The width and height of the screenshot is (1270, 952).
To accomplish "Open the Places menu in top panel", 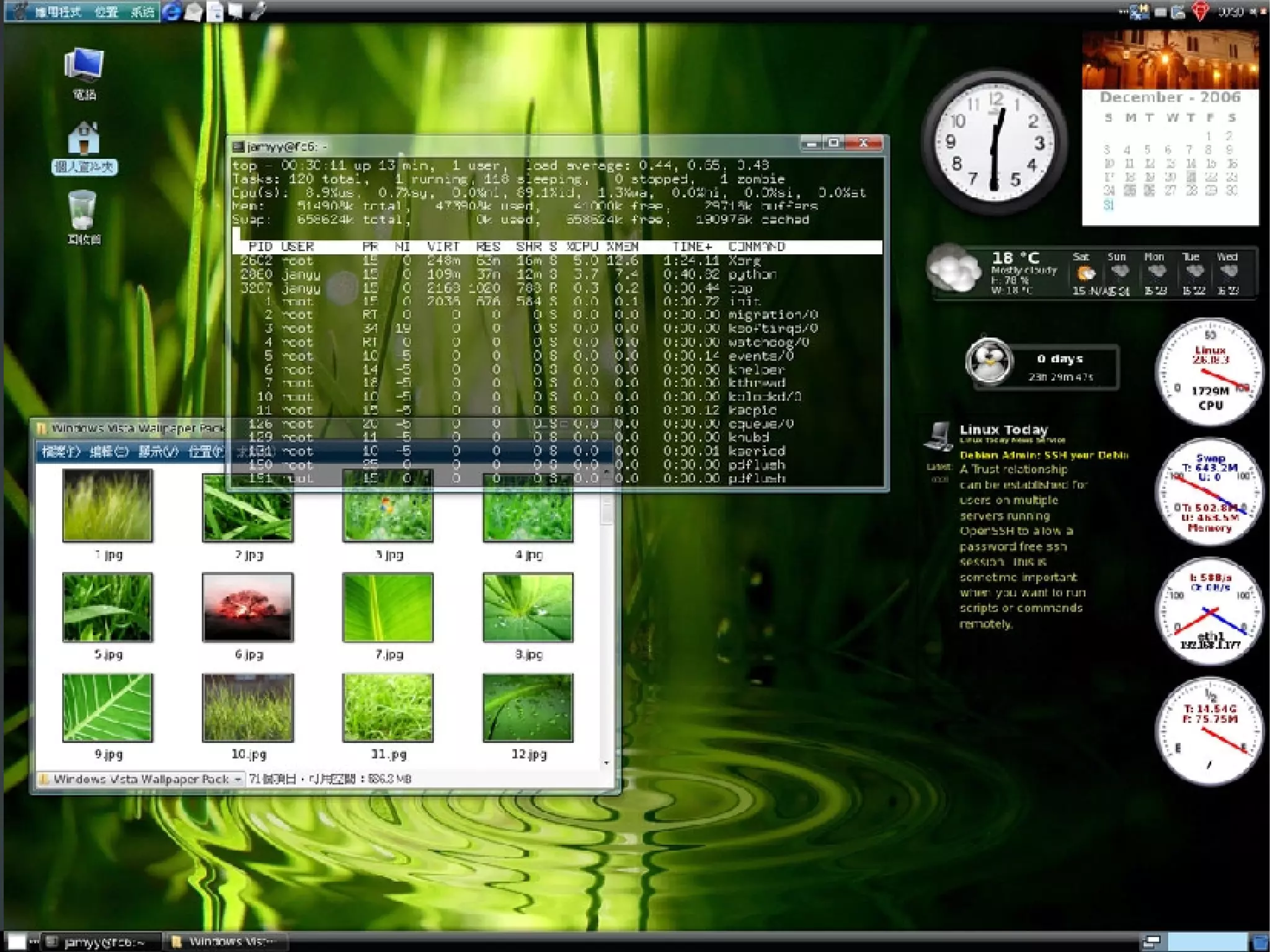I will (x=106, y=12).
